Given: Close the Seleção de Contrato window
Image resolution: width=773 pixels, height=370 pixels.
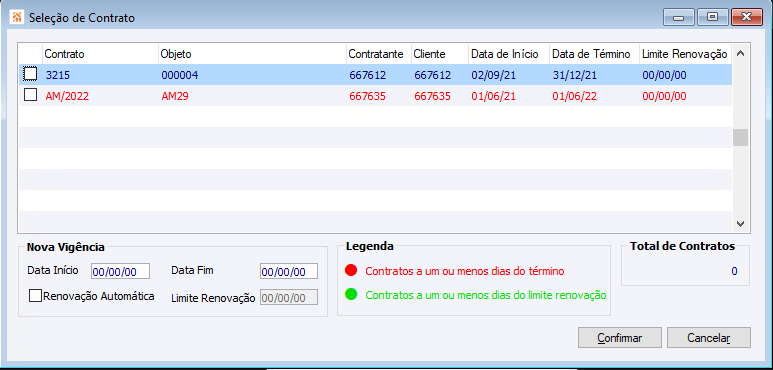Looking at the screenshot, I should tap(747, 17).
